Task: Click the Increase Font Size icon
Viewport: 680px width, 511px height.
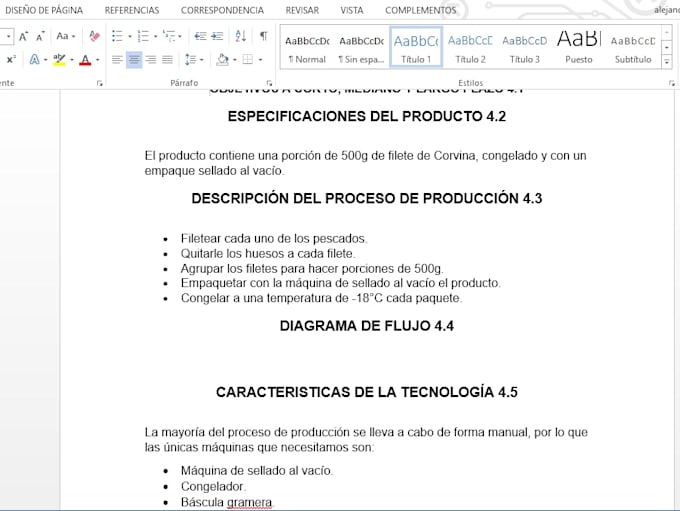Action: [x=23, y=36]
